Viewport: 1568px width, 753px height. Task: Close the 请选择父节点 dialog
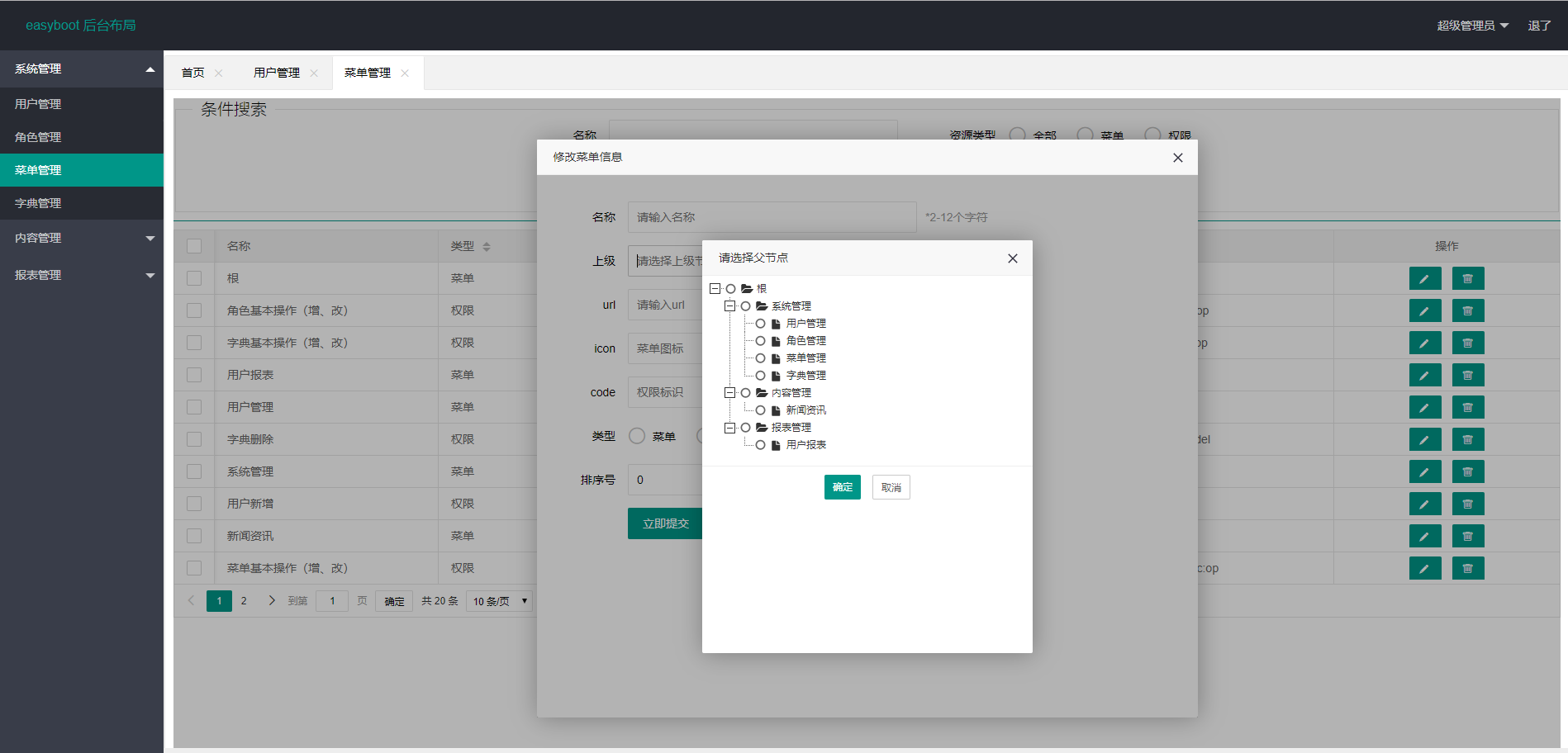tap(1013, 258)
